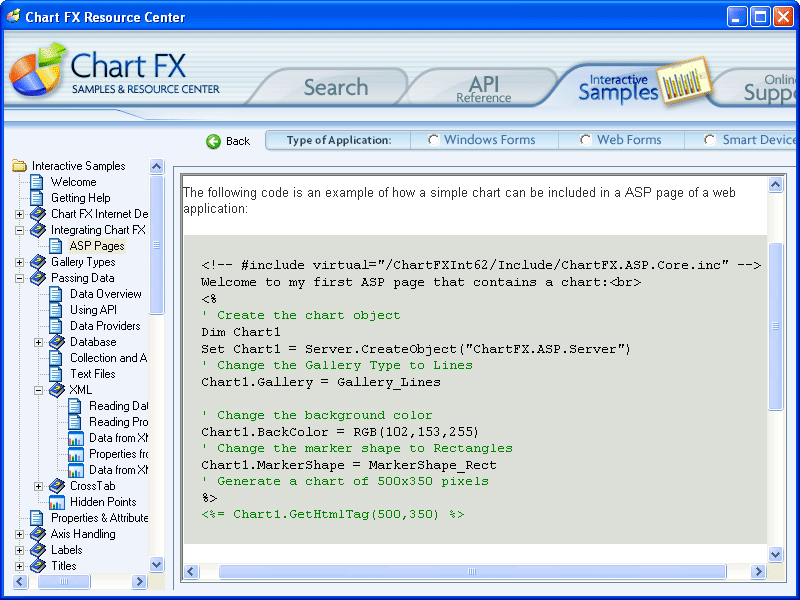Select the Smart Devices radio button
This screenshot has width=800, height=600.
coord(710,140)
